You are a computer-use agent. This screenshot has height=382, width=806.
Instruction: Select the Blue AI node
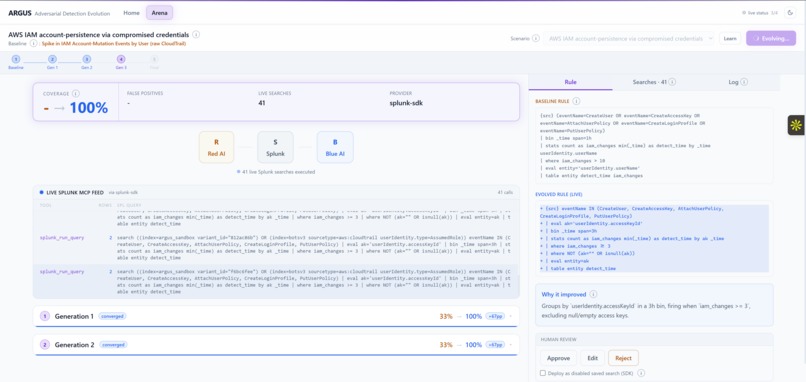coord(335,147)
